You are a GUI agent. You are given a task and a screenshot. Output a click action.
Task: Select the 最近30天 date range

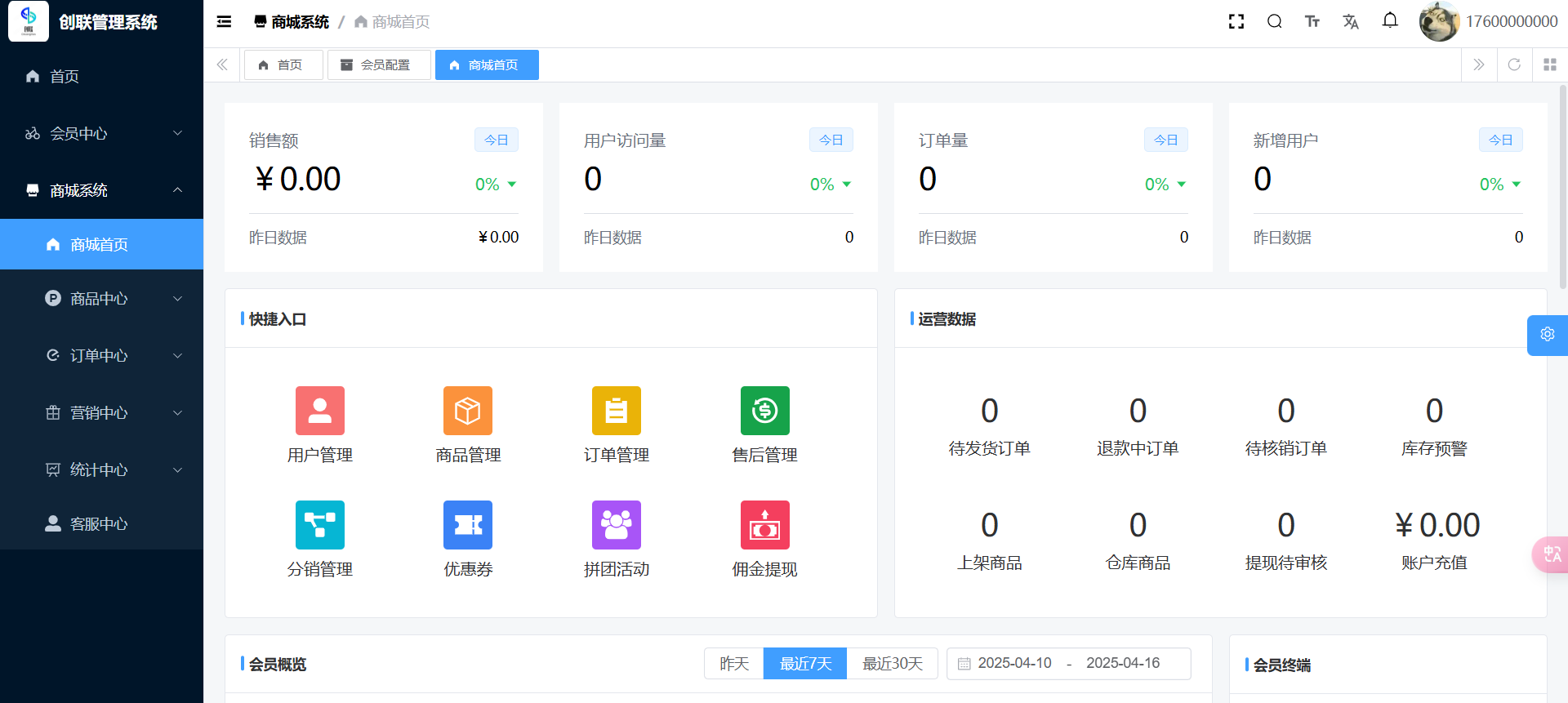[x=893, y=664]
